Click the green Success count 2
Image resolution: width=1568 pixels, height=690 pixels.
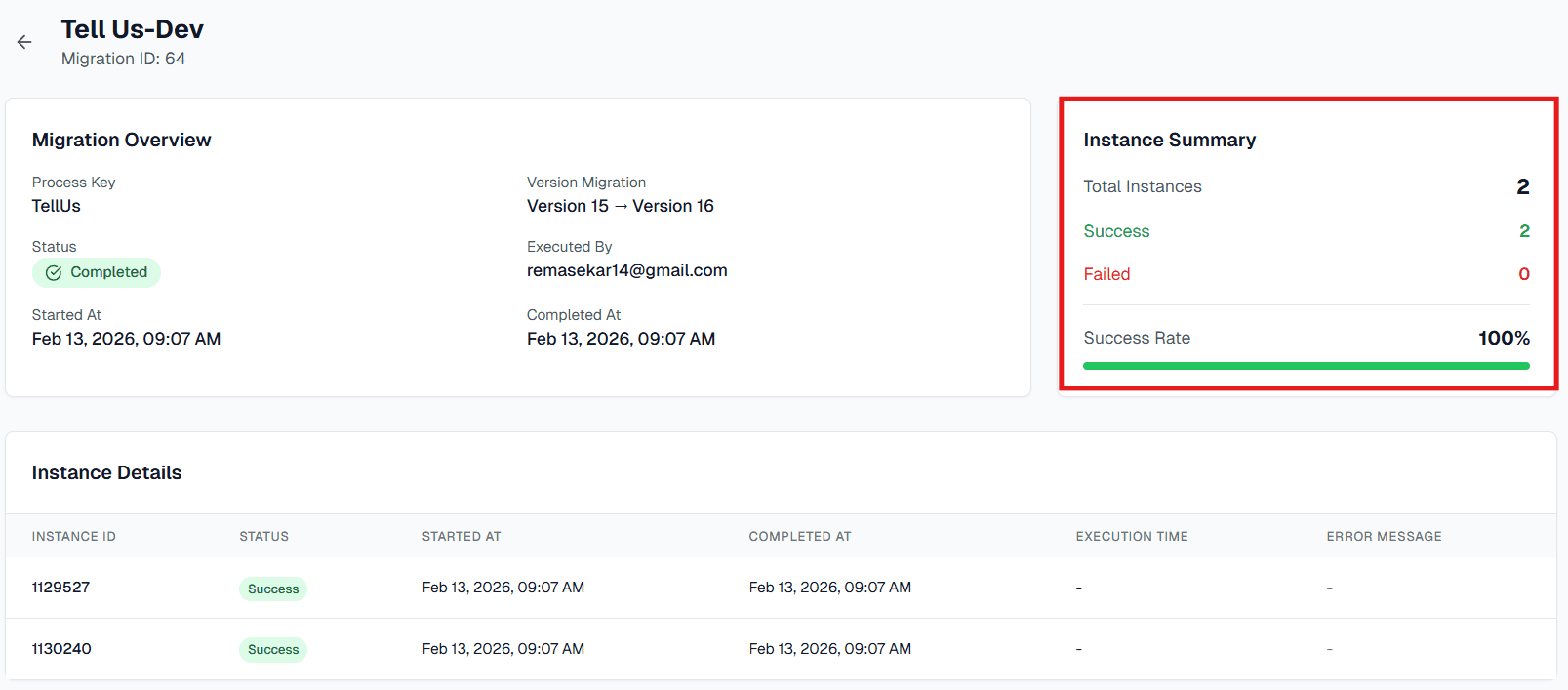pos(1524,231)
